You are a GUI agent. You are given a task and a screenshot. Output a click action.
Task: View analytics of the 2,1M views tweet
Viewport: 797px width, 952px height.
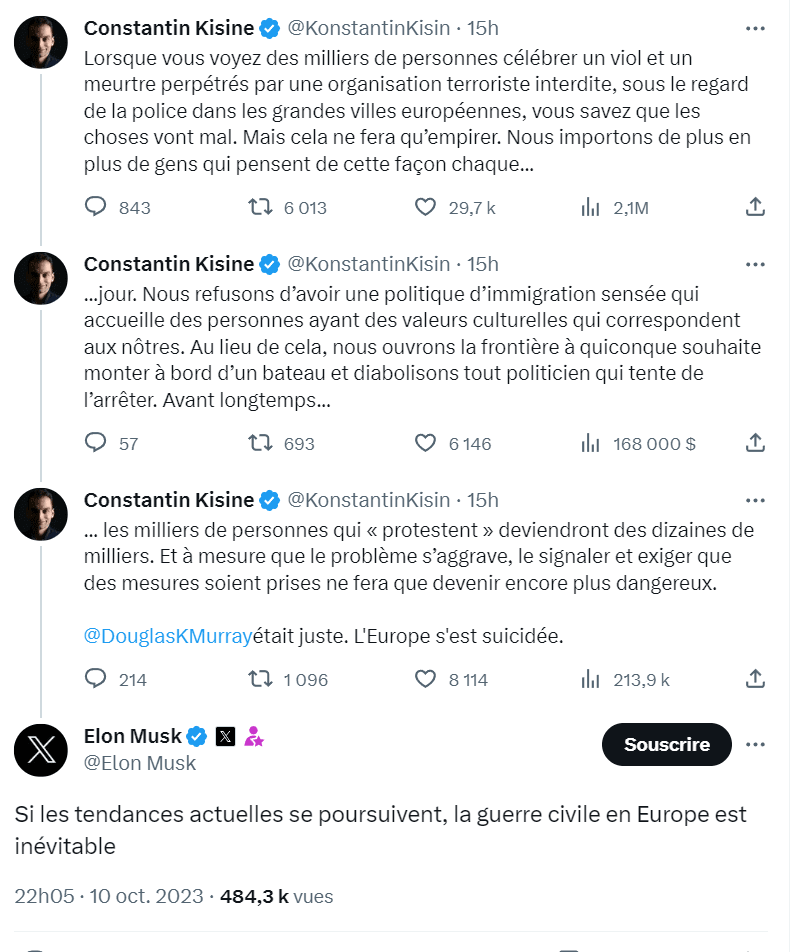coord(590,207)
